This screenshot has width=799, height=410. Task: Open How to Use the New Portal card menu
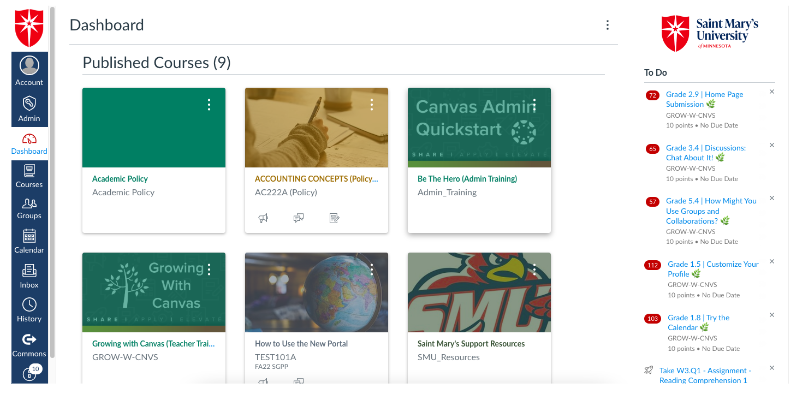click(x=371, y=269)
